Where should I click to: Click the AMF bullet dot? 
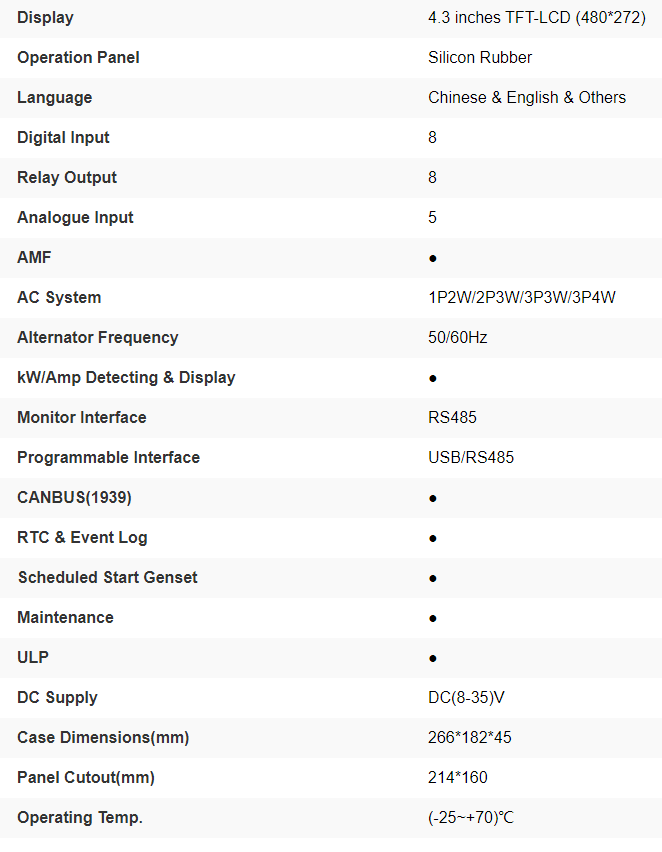tap(433, 258)
